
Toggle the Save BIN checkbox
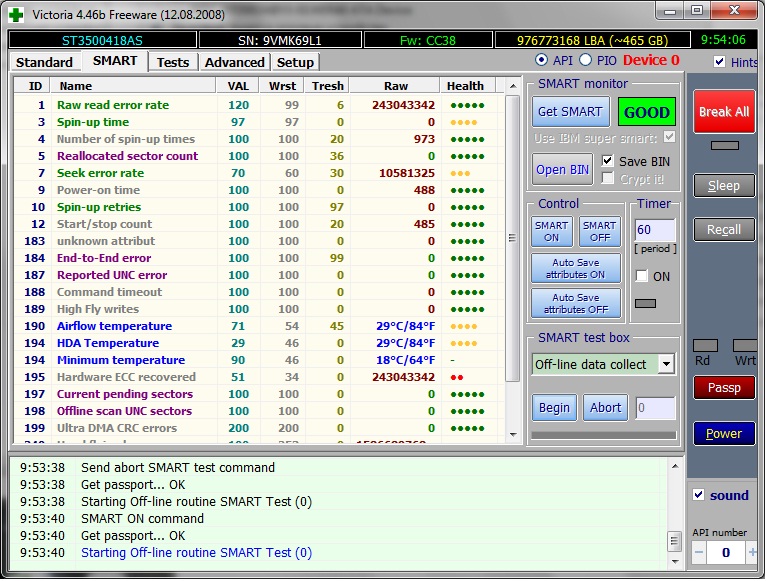point(608,161)
